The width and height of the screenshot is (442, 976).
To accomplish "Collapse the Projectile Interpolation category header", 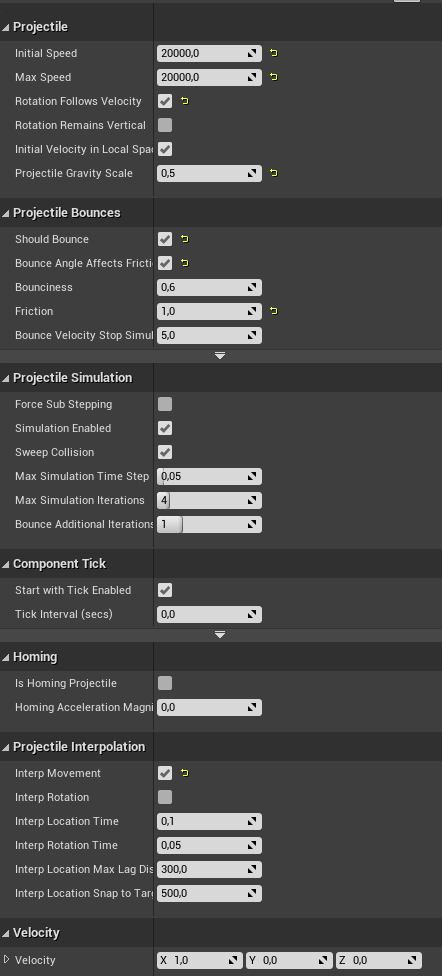I will 6,747.
